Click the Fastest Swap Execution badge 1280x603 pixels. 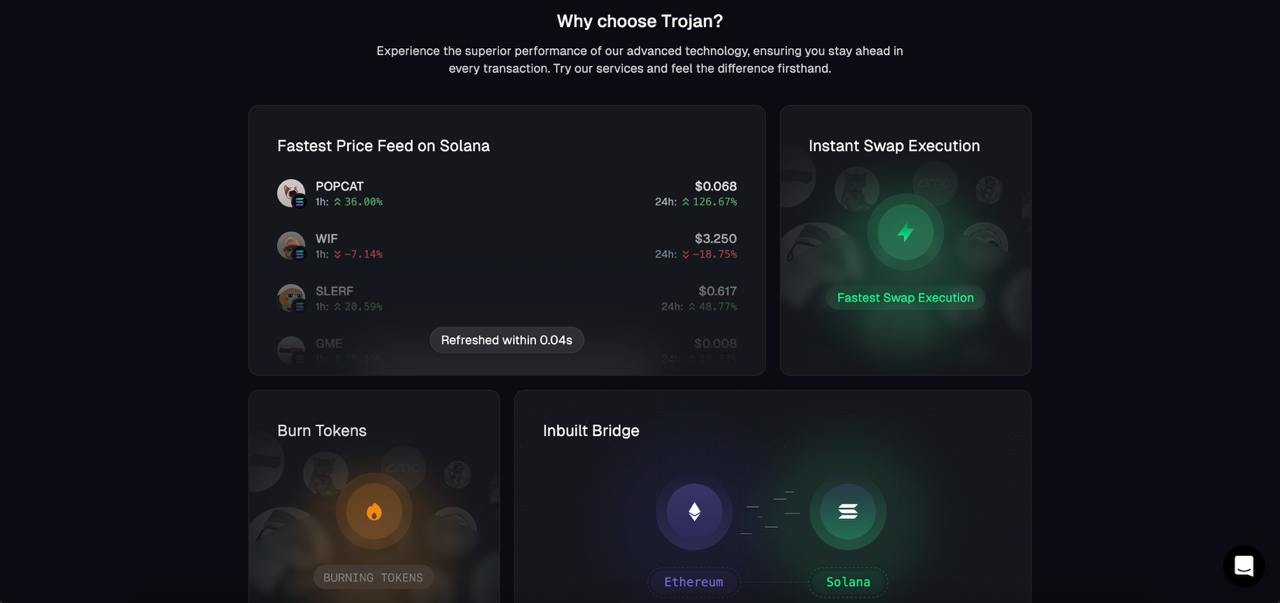[905, 298]
